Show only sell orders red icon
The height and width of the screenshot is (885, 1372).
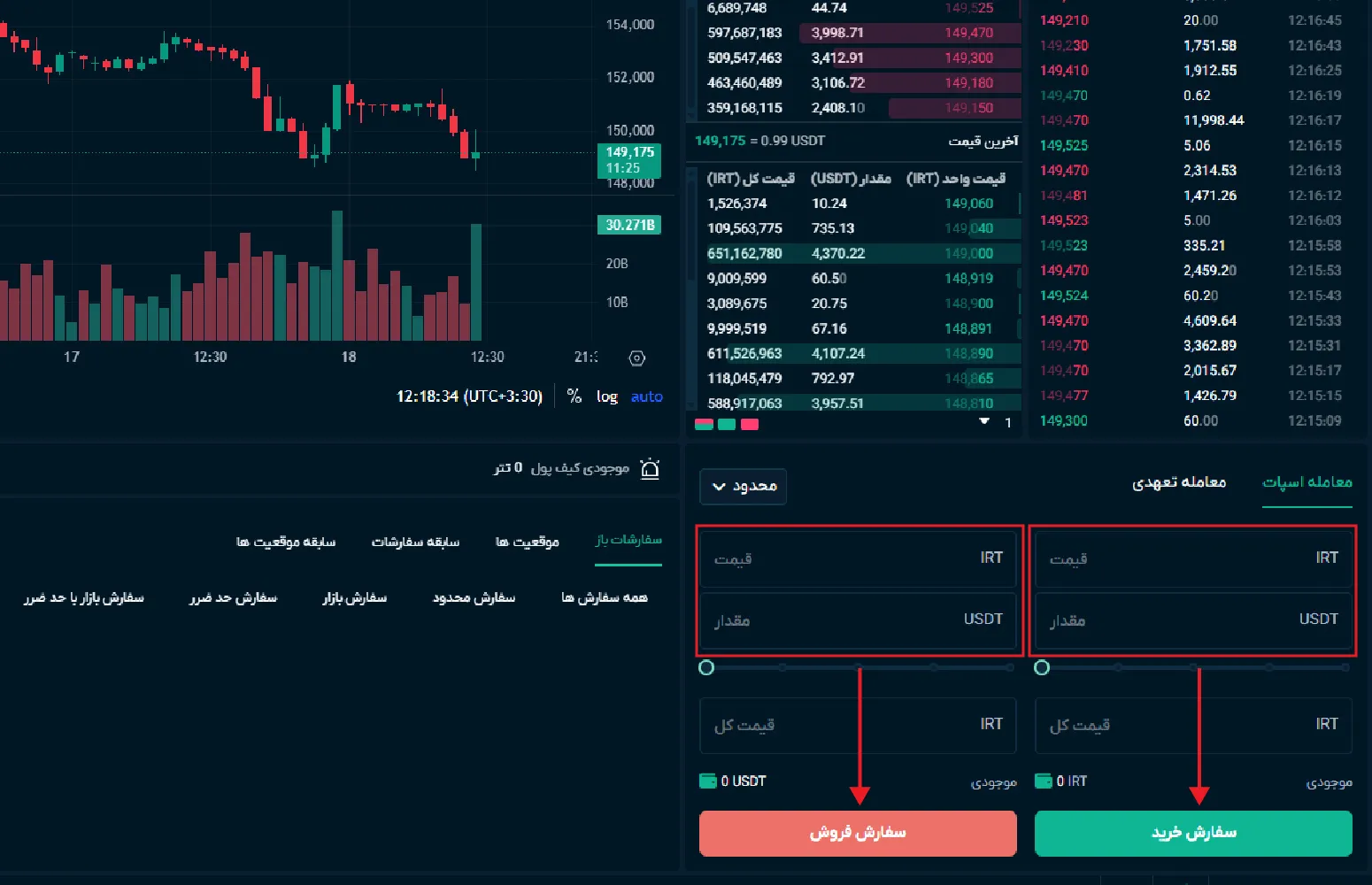point(750,424)
